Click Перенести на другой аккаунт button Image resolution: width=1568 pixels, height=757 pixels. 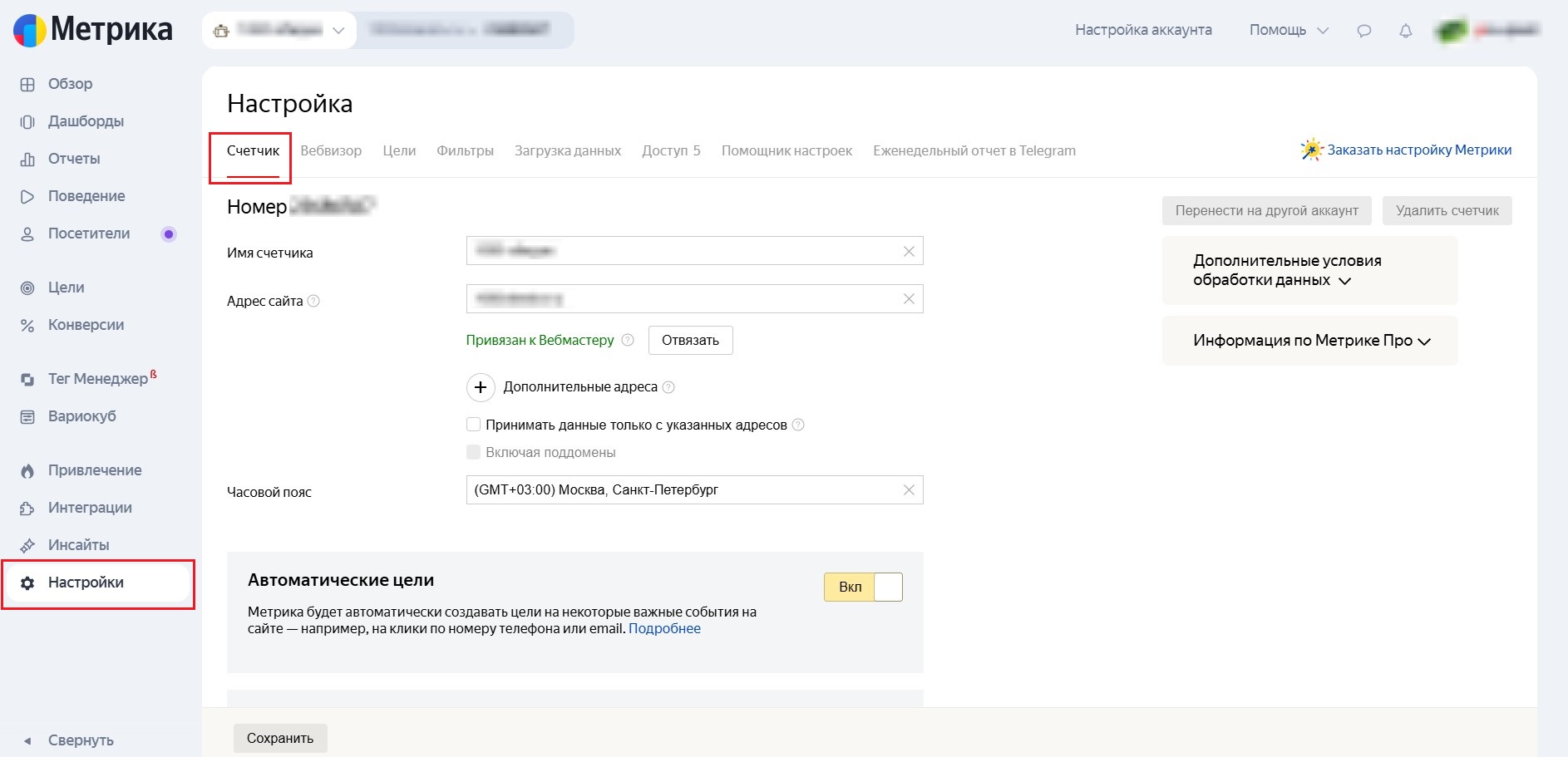pos(1267,210)
